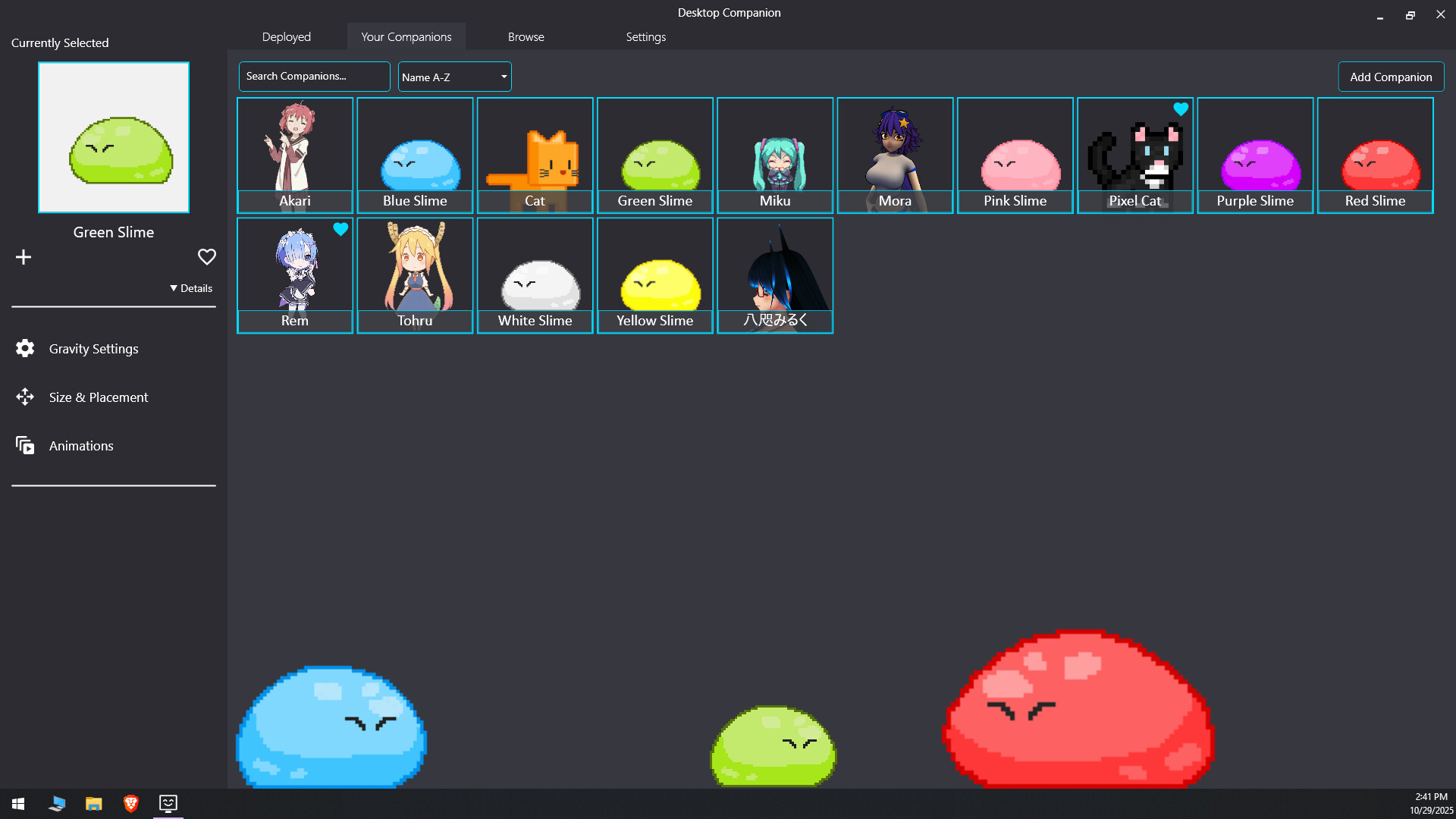Open Gravity Settings in the sidebar
The width and height of the screenshot is (1456, 819).
click(94, 349)
